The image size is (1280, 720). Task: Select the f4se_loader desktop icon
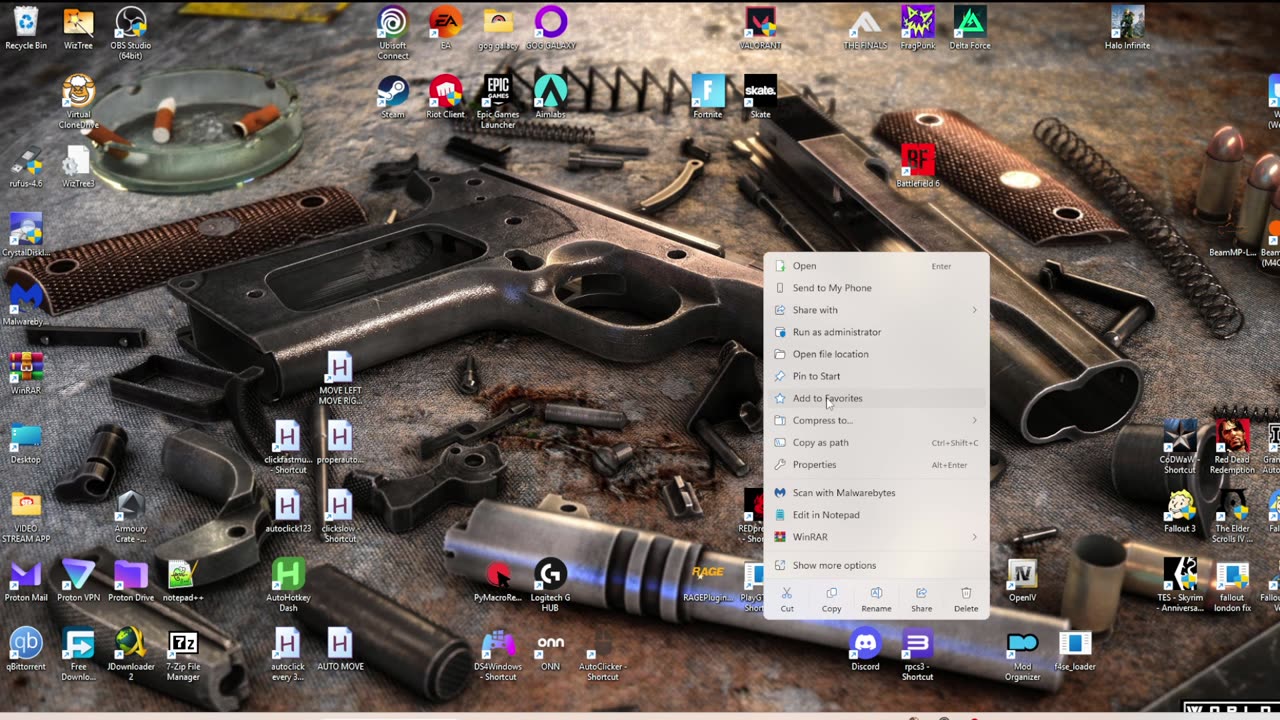[x=1075, y=649]
